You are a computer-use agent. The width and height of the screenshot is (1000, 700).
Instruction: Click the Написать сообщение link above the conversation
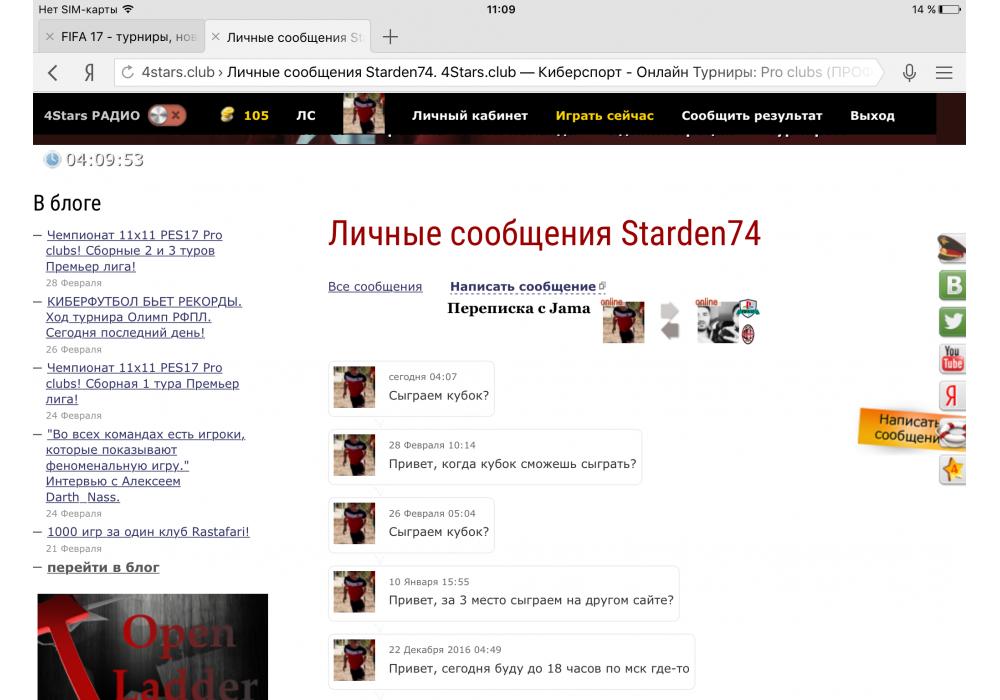[523, 287]
